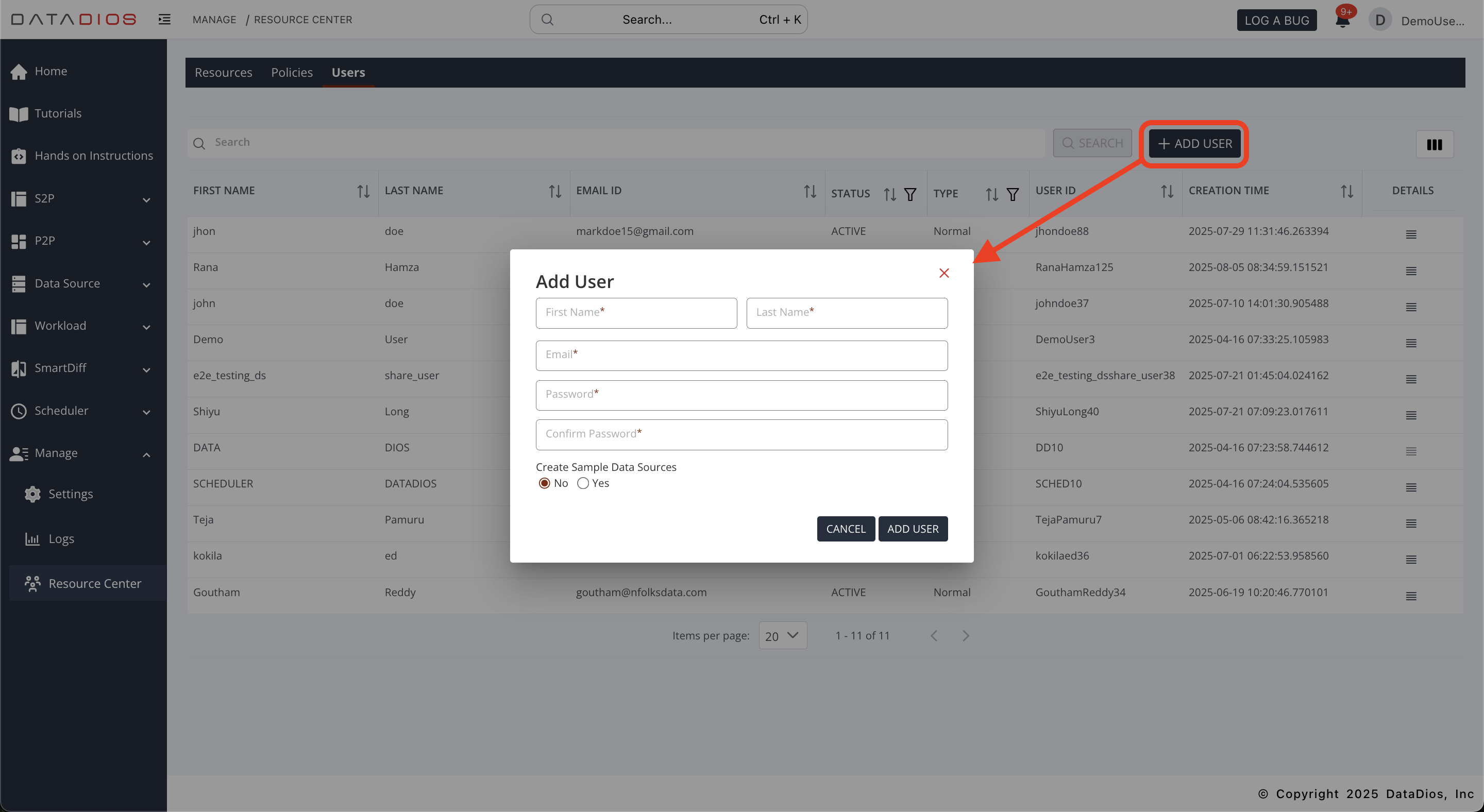Screen dimensions: 1484x812
Task: Close the Add User dialog with red X
Action: click(943, 273)
